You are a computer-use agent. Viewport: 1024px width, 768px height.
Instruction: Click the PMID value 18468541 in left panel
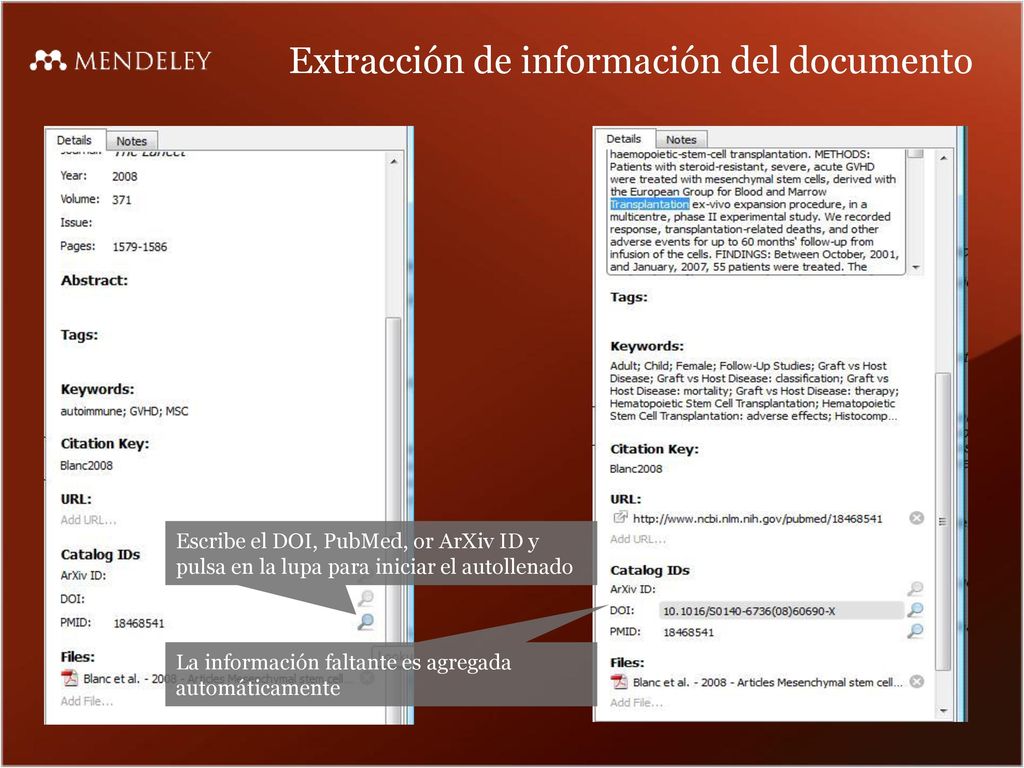pos(138,623)
